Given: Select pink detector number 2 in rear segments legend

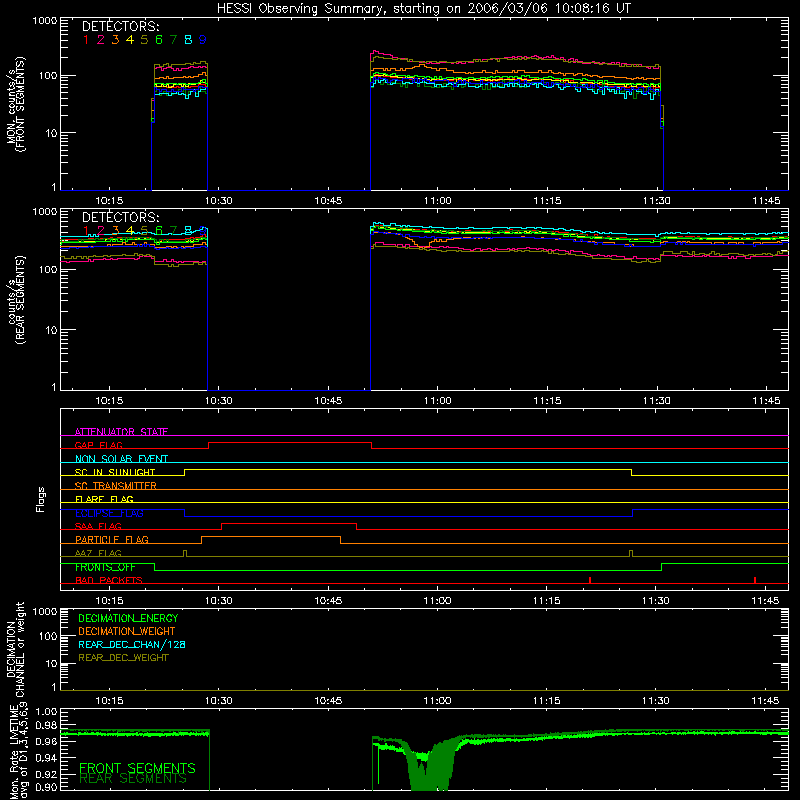Looking at the screenshot, I should click(101, 231).
